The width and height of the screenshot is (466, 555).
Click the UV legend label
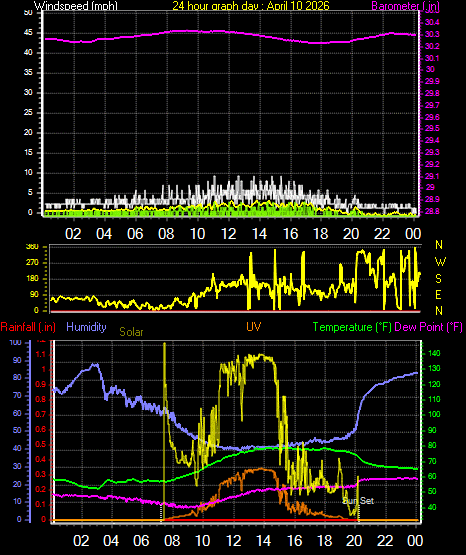pos(254,327)
